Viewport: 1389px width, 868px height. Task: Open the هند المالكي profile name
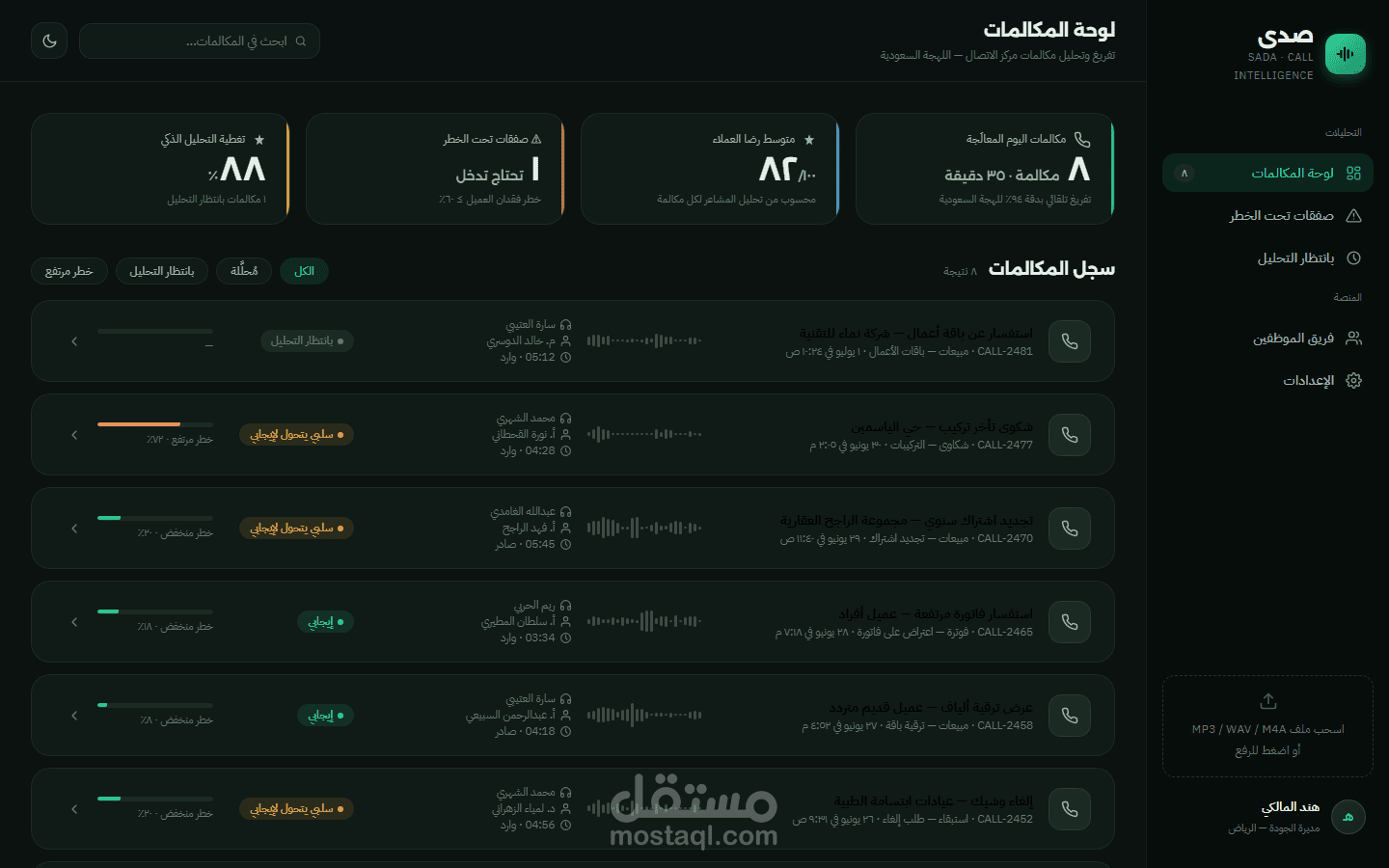point(1291,806)
